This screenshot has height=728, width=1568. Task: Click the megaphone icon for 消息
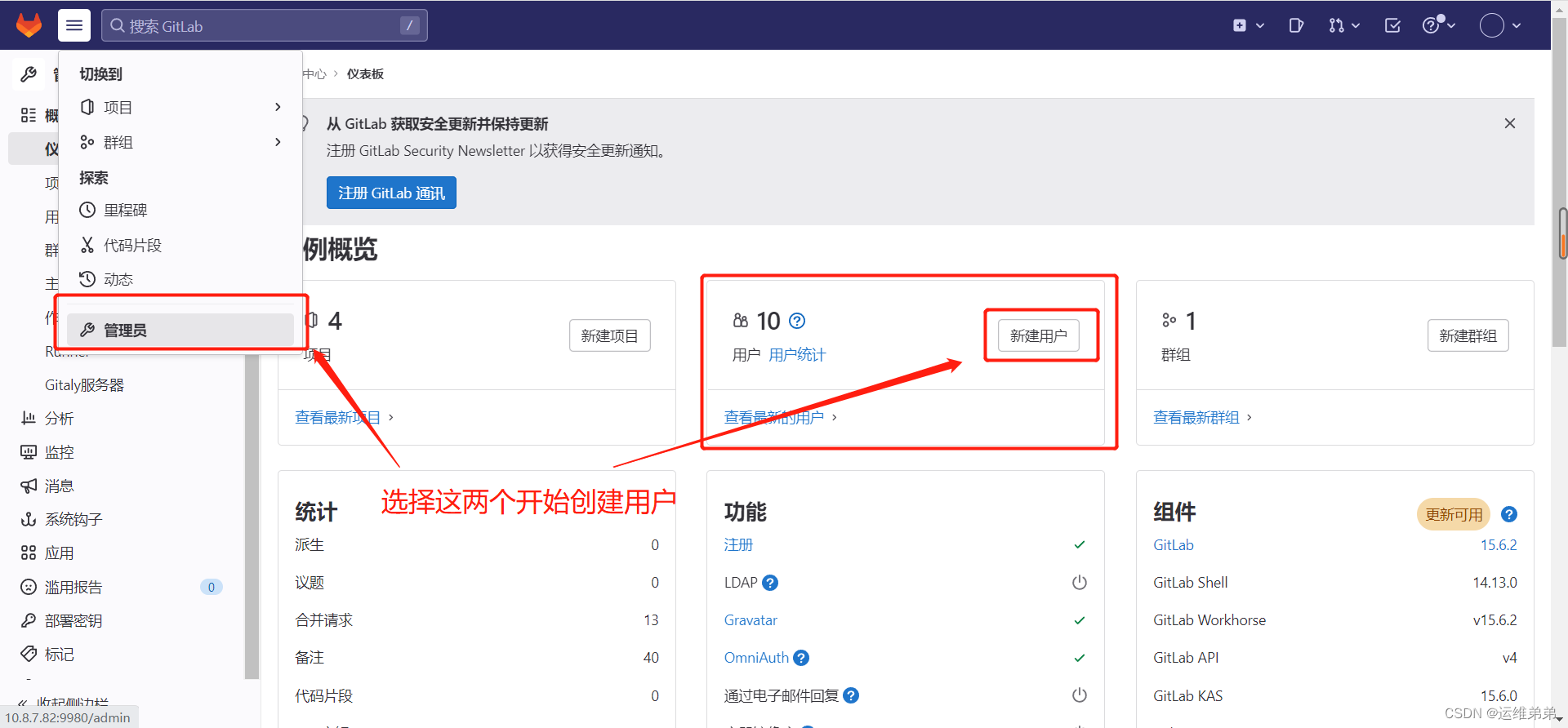(x=29, y=486)
